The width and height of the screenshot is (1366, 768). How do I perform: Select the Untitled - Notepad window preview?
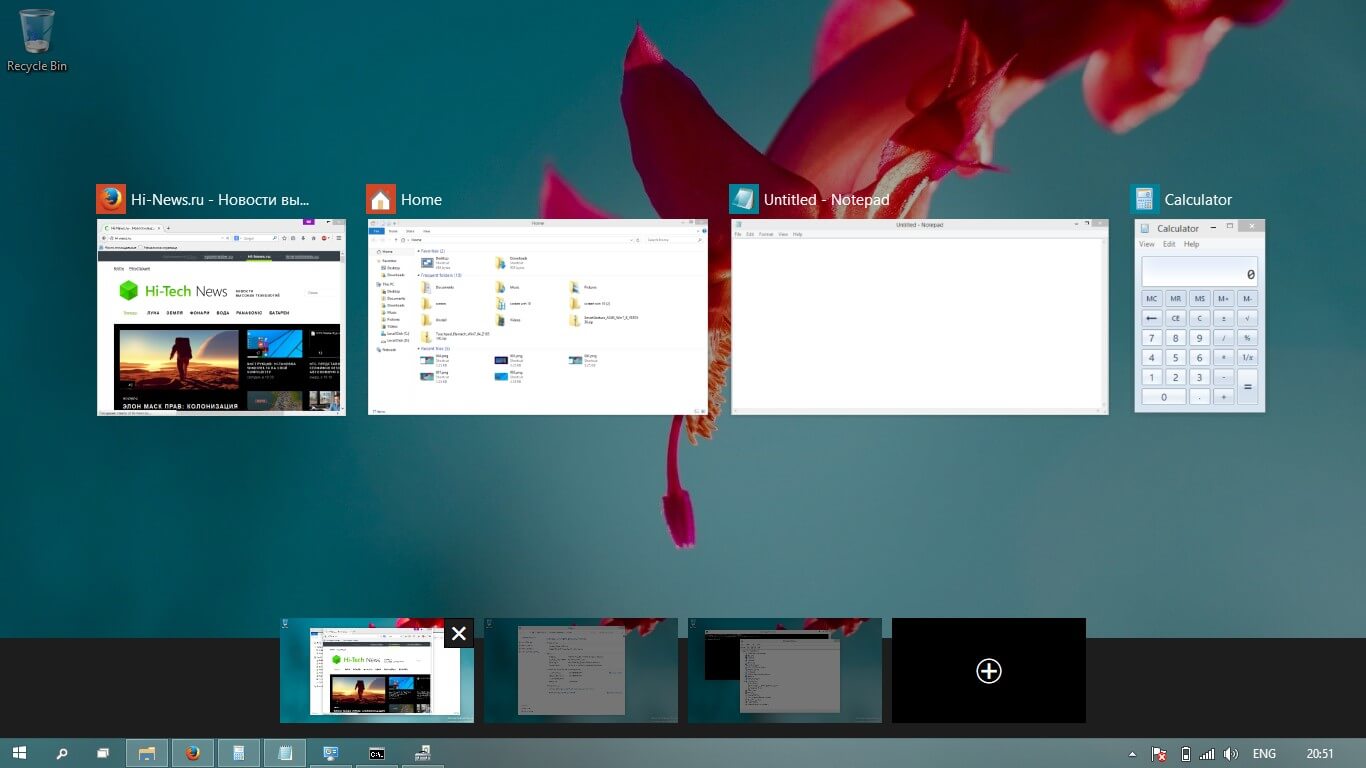(919, 316)
